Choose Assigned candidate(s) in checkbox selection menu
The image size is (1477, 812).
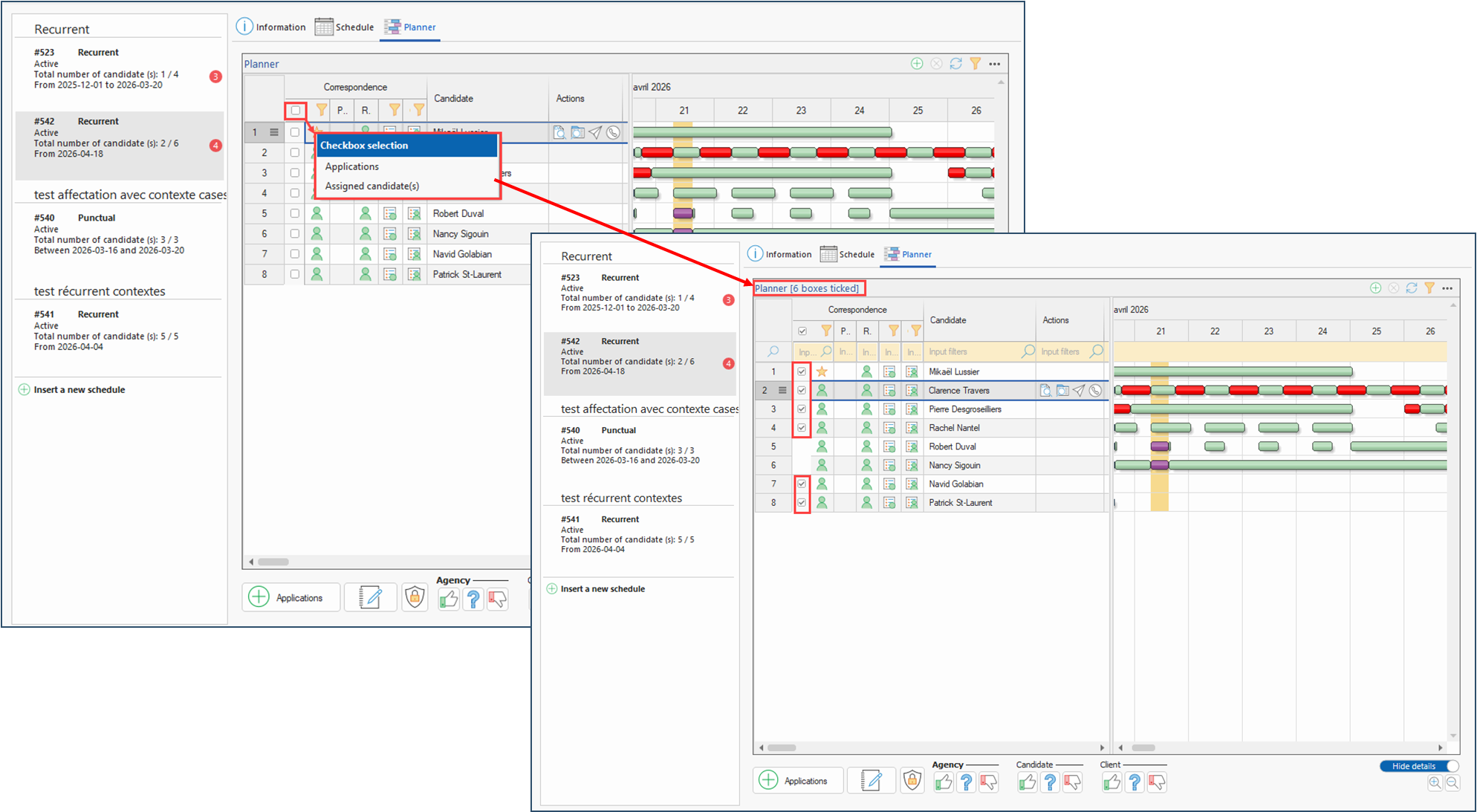coord(371,186)
